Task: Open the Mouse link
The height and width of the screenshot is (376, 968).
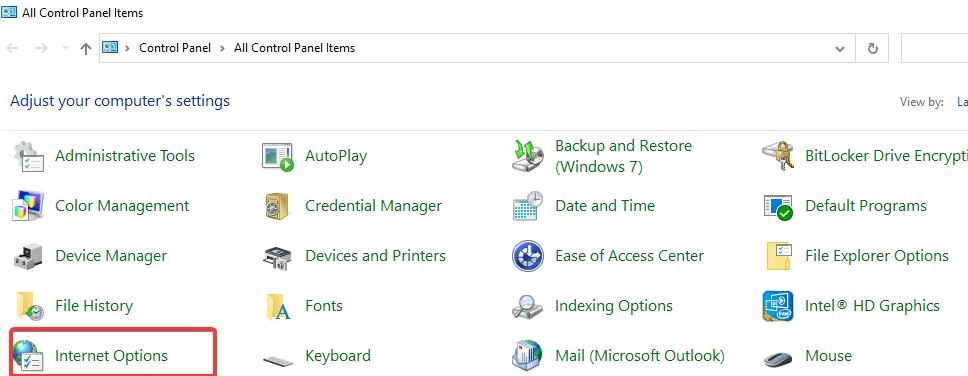Action: pos(828,356)
